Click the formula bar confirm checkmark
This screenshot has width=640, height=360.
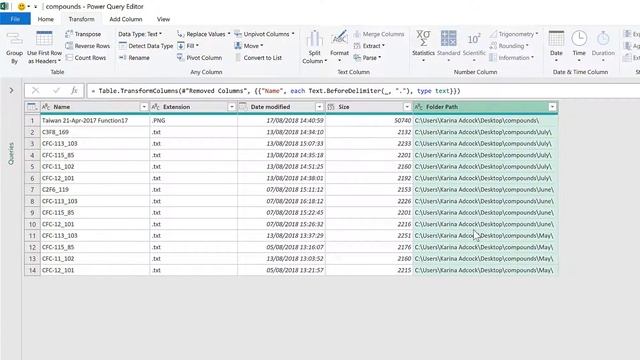pos(56,91)
